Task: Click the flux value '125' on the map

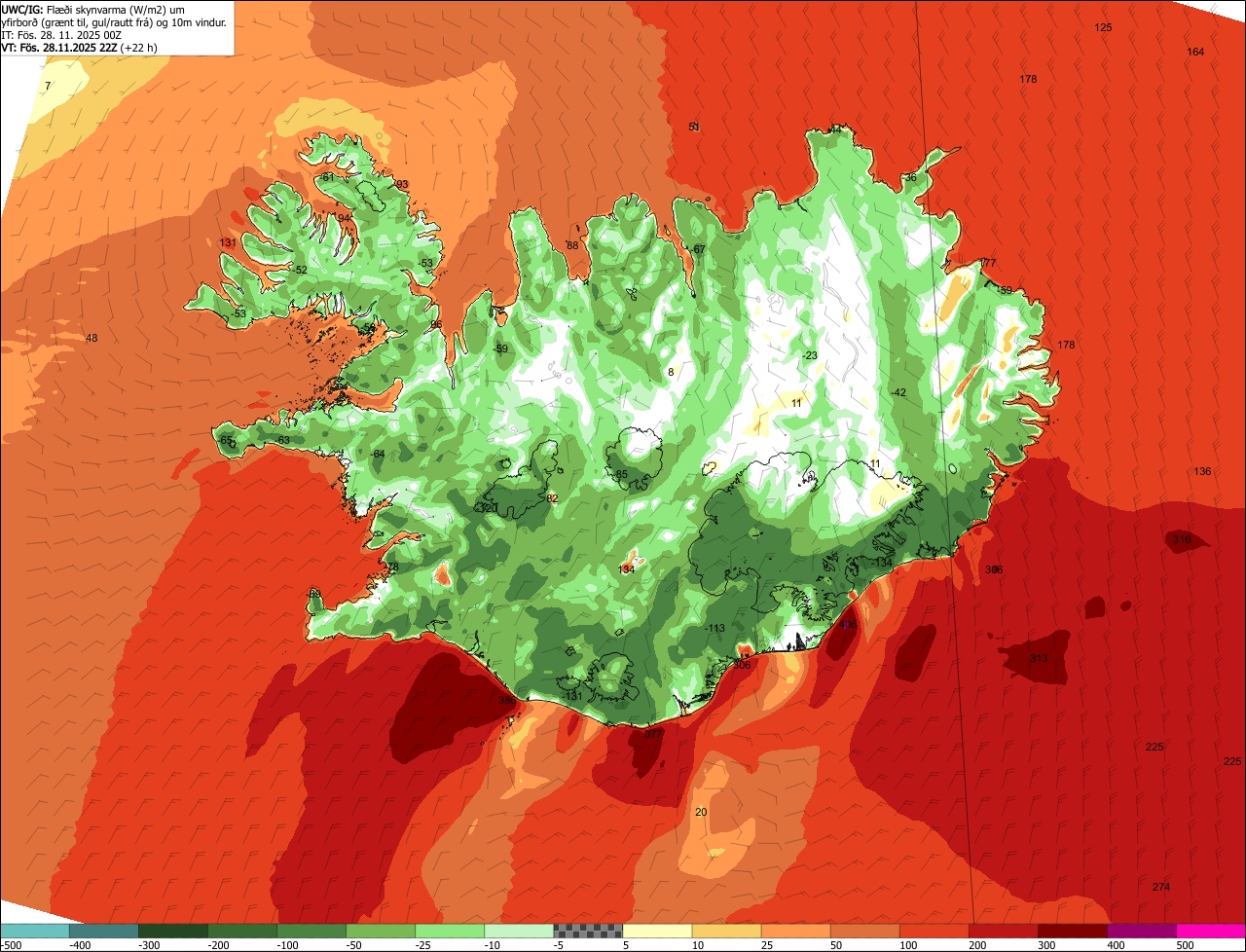Action: point(1103,27)
